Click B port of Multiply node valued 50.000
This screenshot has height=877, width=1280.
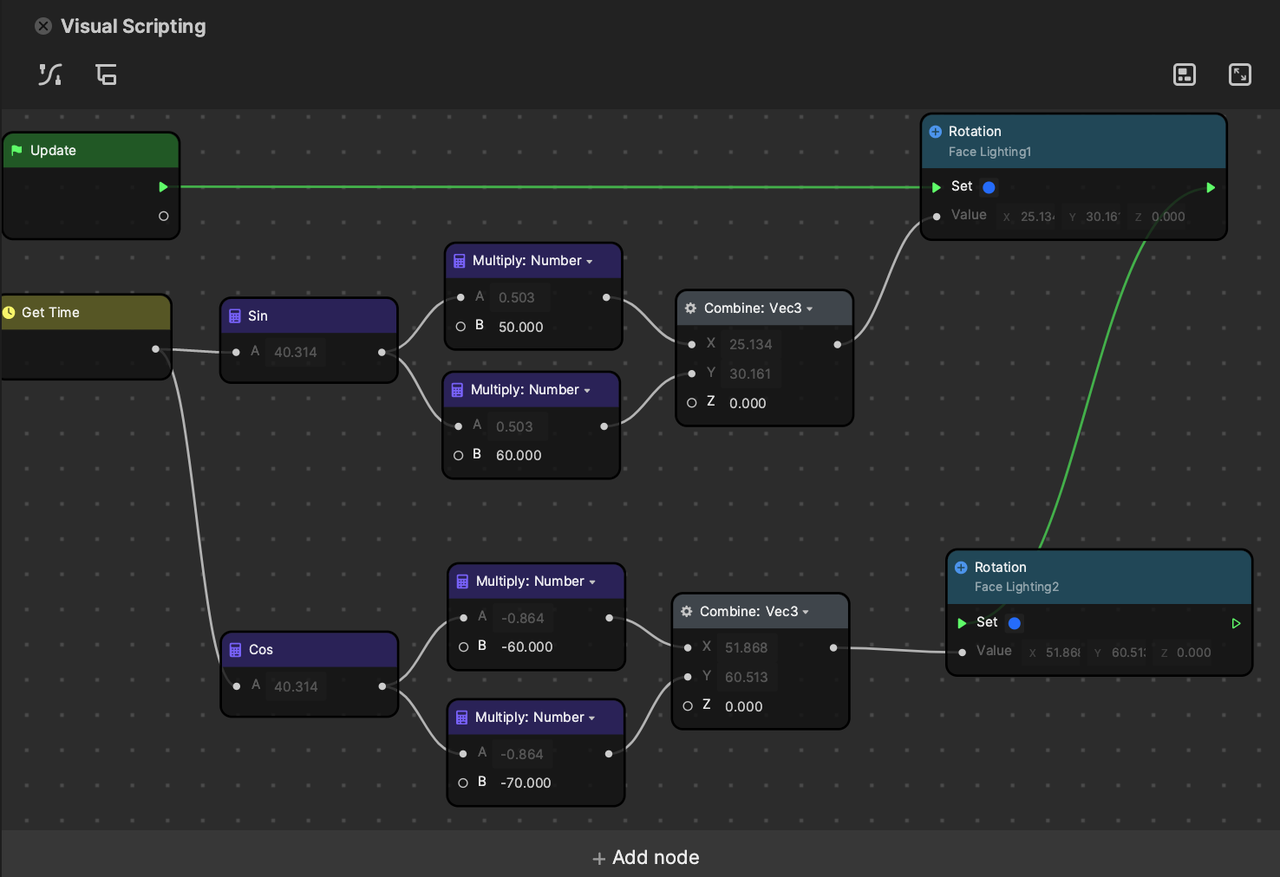coord(461,326)
